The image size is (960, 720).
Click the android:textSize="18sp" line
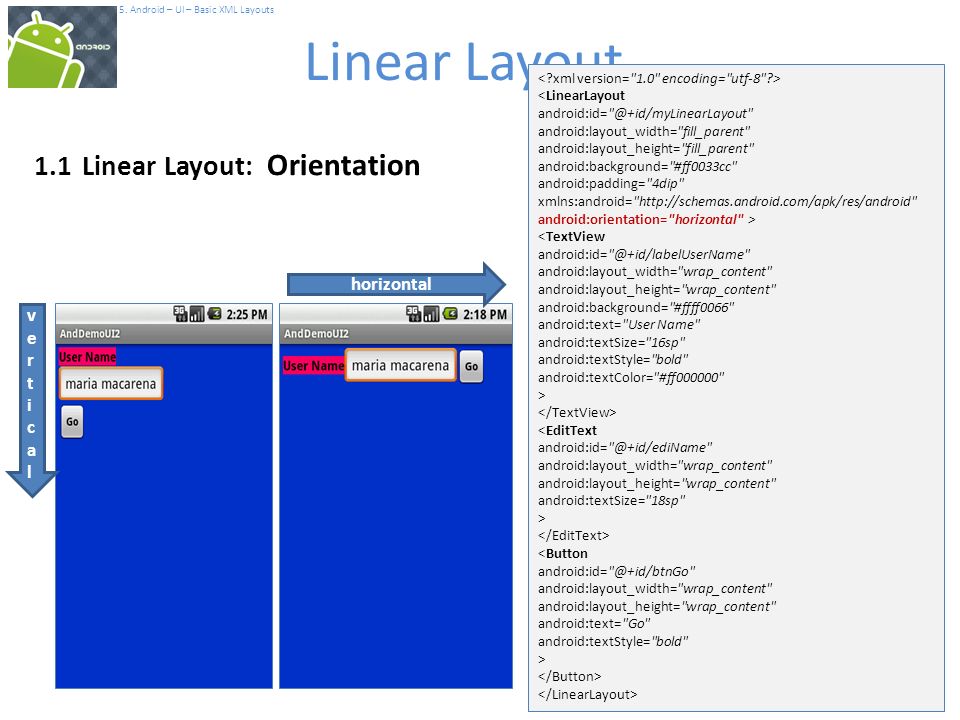pos(612,500)
